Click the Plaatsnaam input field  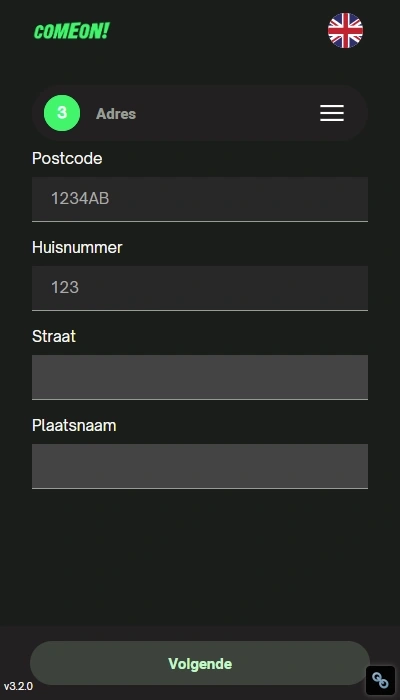[x=200, y=466]
